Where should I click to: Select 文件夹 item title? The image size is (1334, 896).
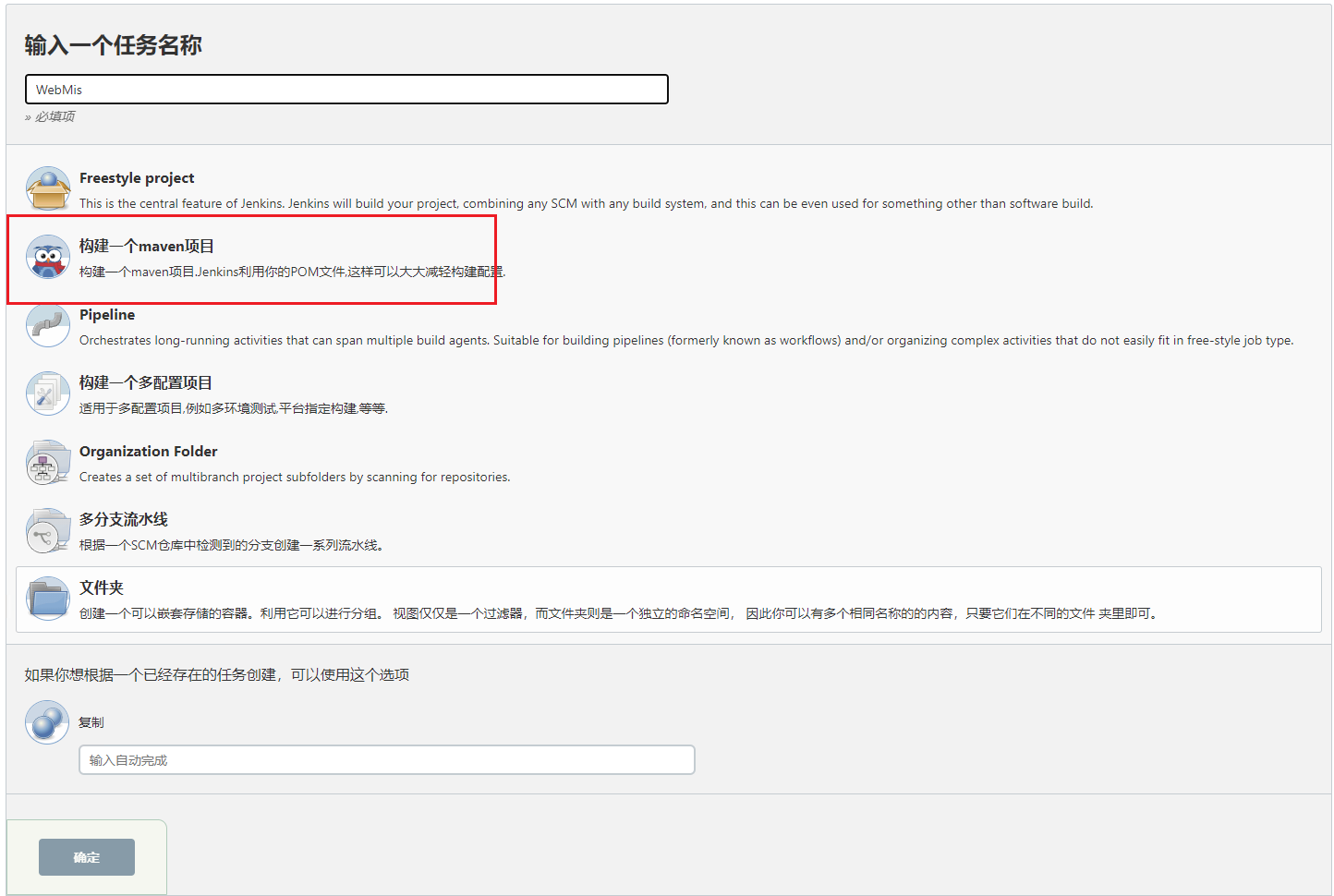pyautogui.click(x=102, y=587)
